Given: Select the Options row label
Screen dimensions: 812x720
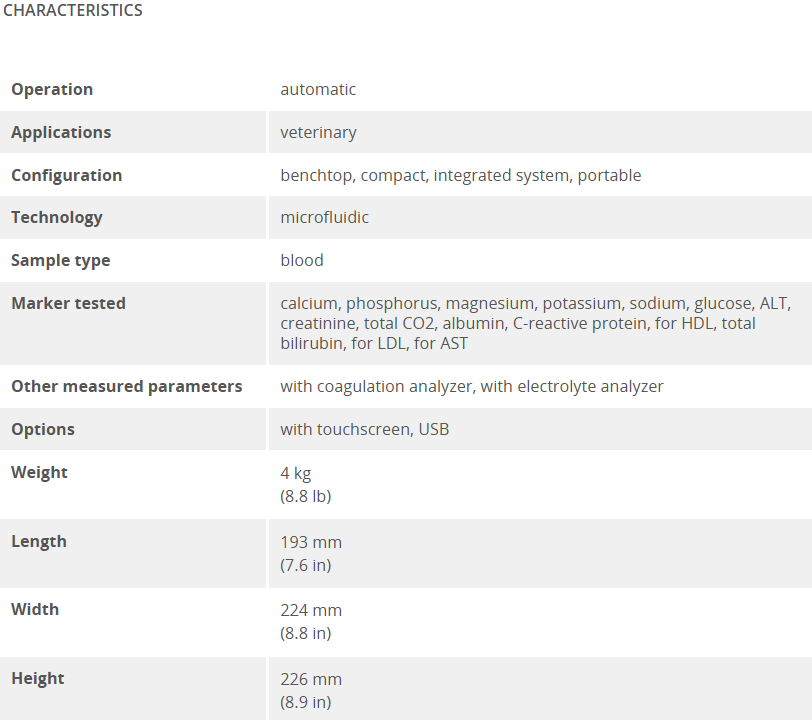Looking at the screenshot, I should point(43,429).
